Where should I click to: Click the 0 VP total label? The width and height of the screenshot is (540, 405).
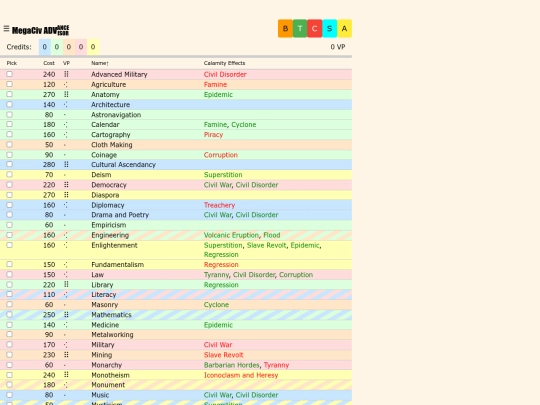coord(338,47)
